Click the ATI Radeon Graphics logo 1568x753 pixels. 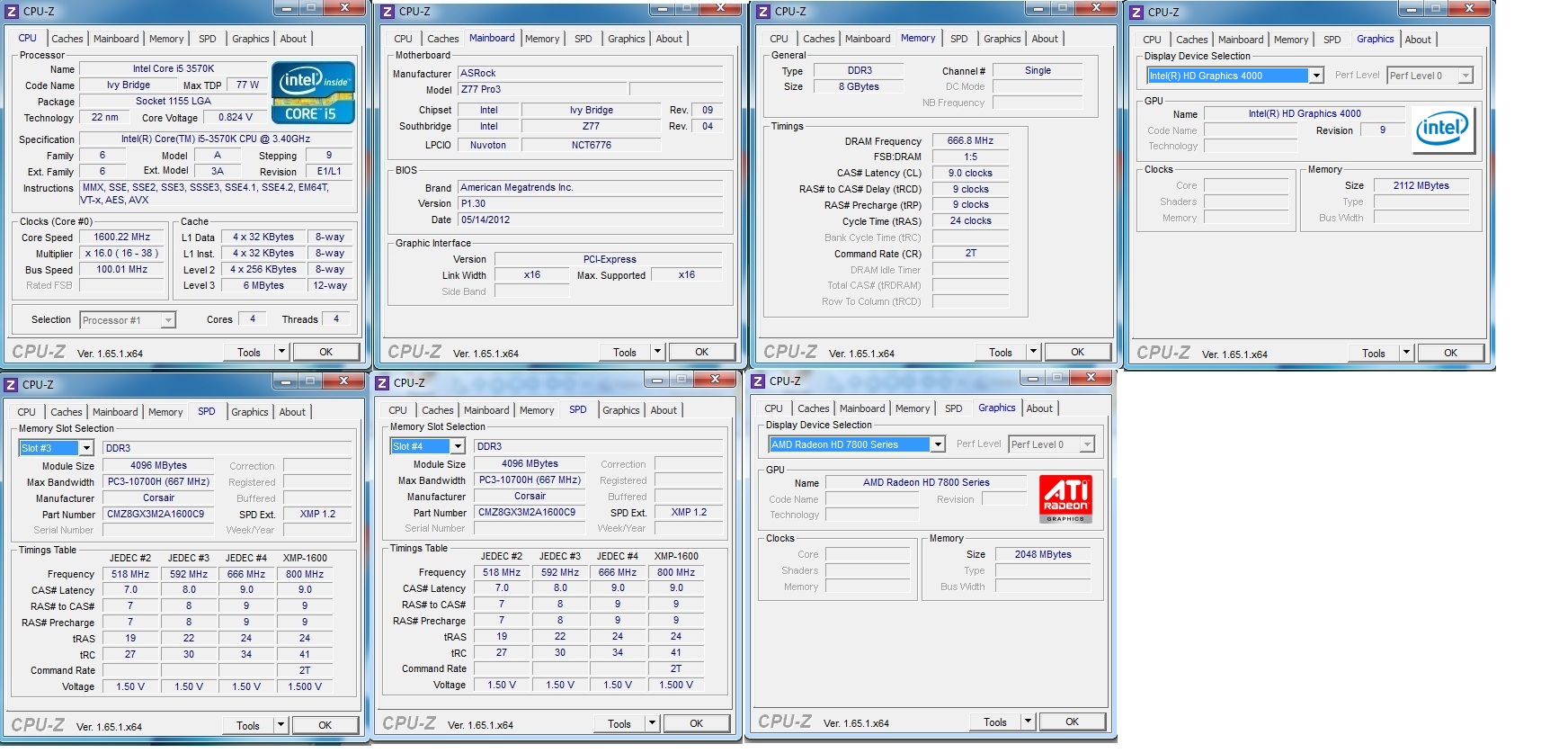(1065, 498)
